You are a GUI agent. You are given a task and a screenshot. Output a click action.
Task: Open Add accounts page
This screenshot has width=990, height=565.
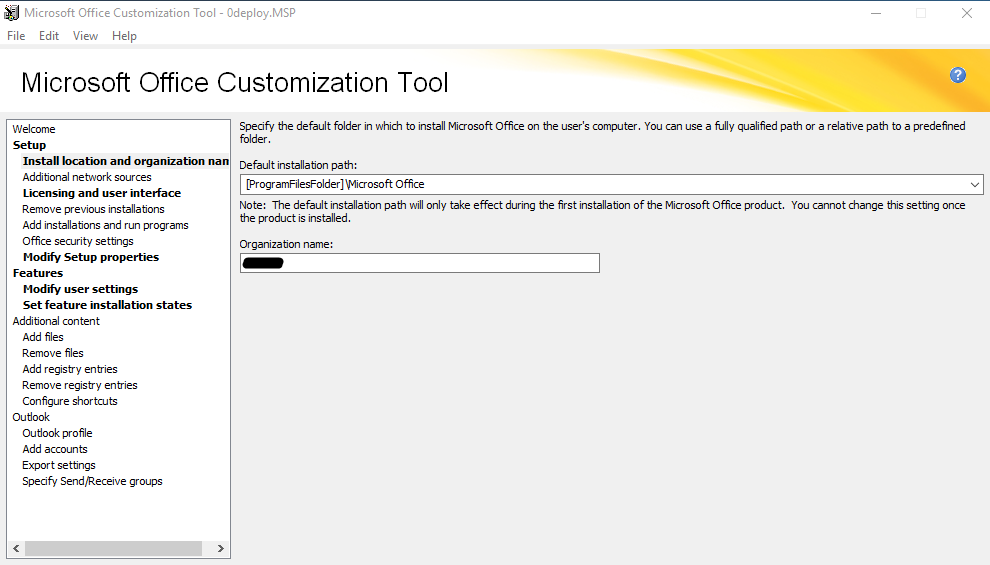point(55,449)
